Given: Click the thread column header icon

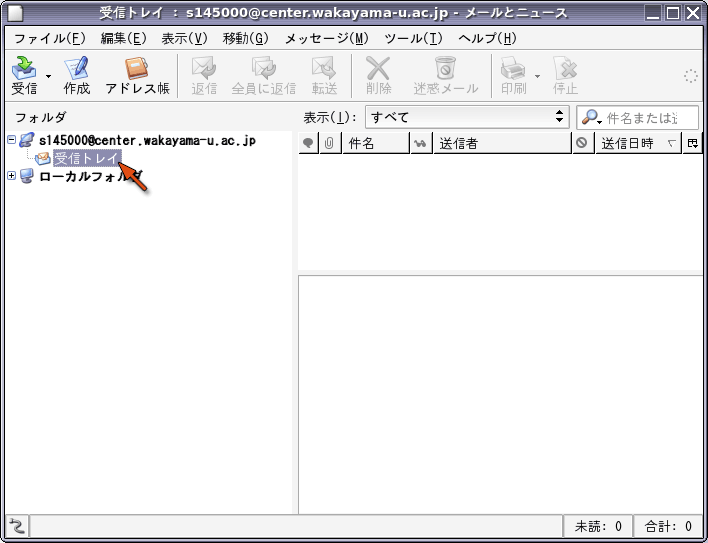Looking at the screenshot, I should pyautogui.click(x=308, y=143).
